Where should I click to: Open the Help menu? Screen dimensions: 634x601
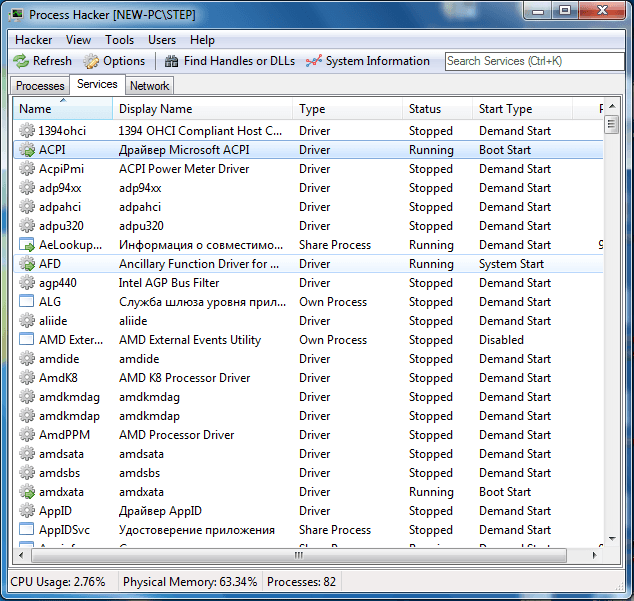click(x=202, y=40)
